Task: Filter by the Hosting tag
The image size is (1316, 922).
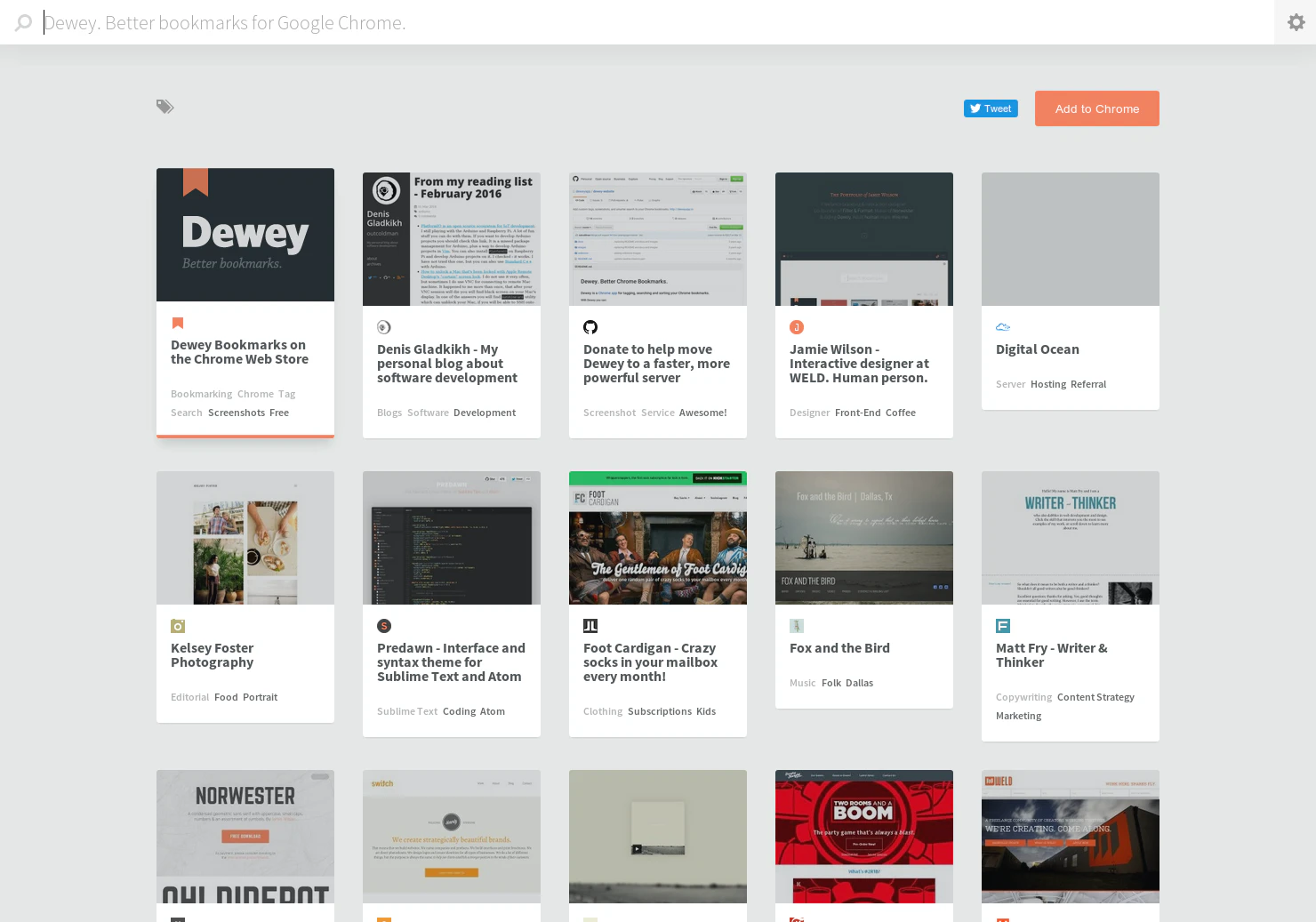Action: 1048,384
